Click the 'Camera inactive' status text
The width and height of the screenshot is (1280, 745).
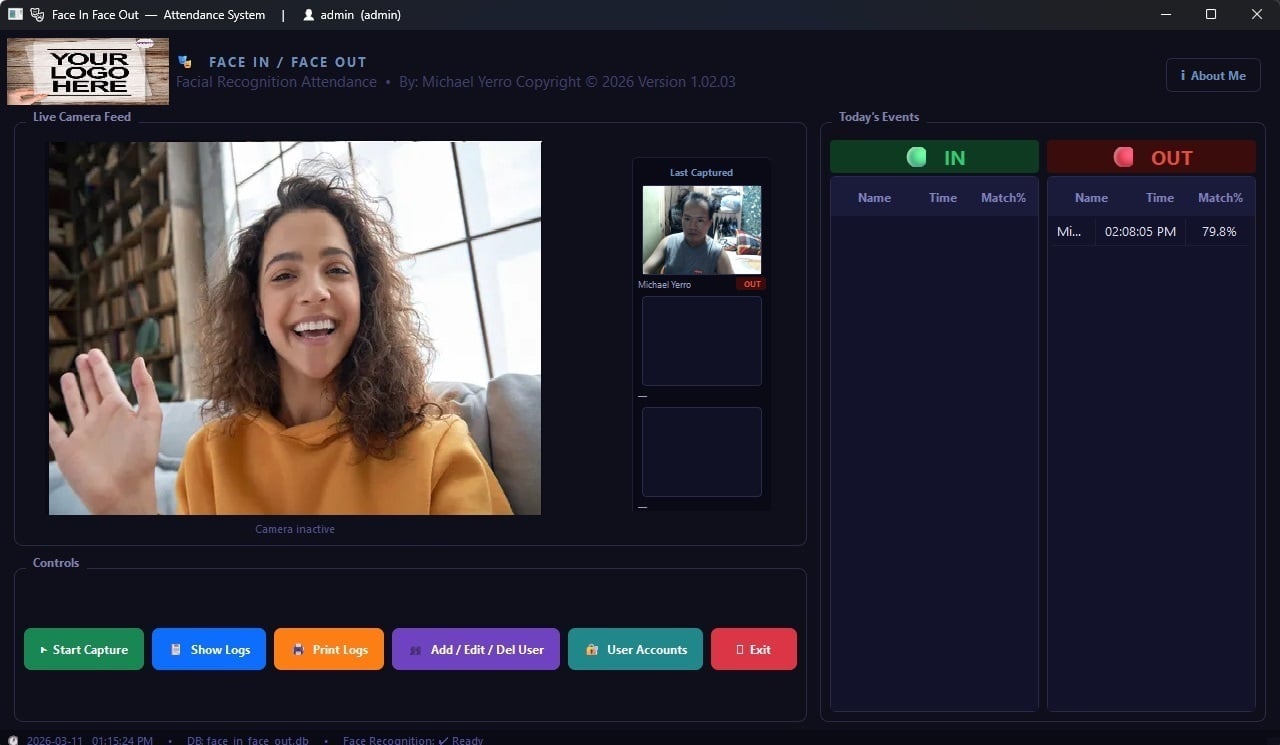[x=295, y=529]
